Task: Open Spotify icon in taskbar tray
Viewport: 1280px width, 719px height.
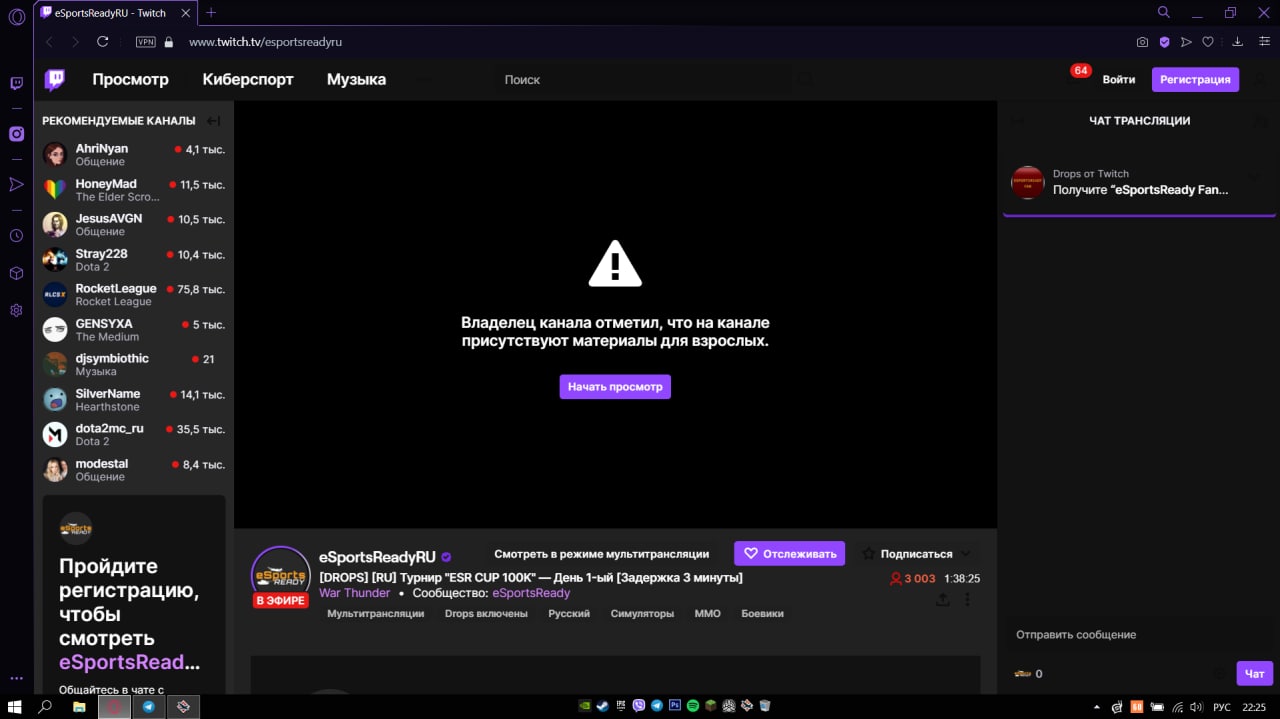Action: tap(693, 706)
